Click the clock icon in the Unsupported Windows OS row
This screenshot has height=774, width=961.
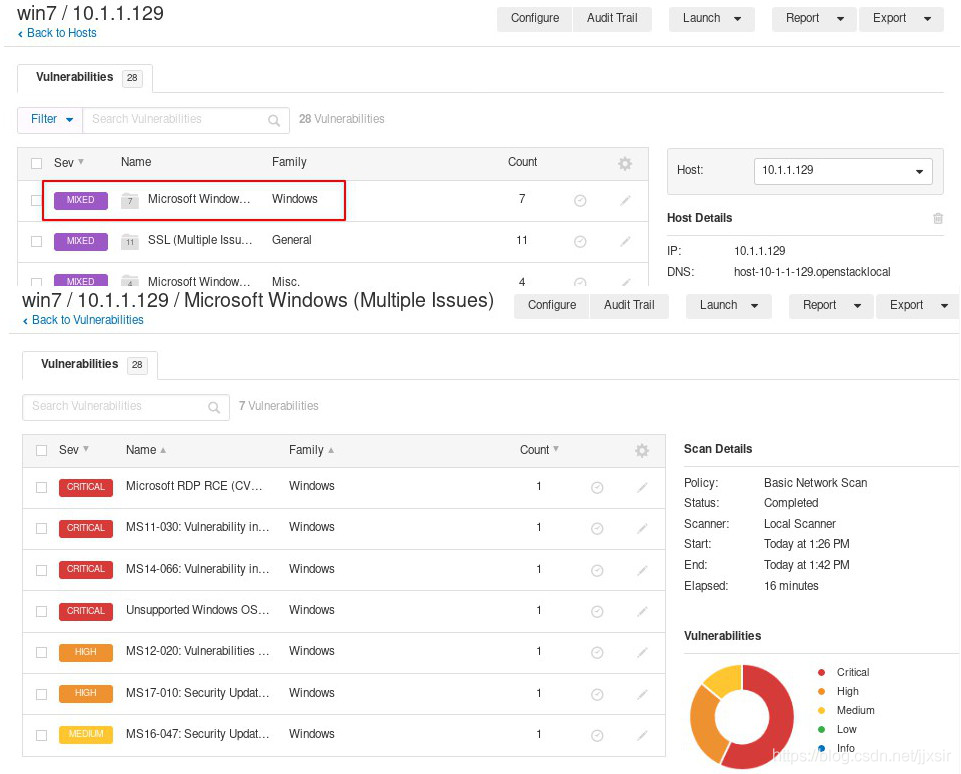(597, 612)
